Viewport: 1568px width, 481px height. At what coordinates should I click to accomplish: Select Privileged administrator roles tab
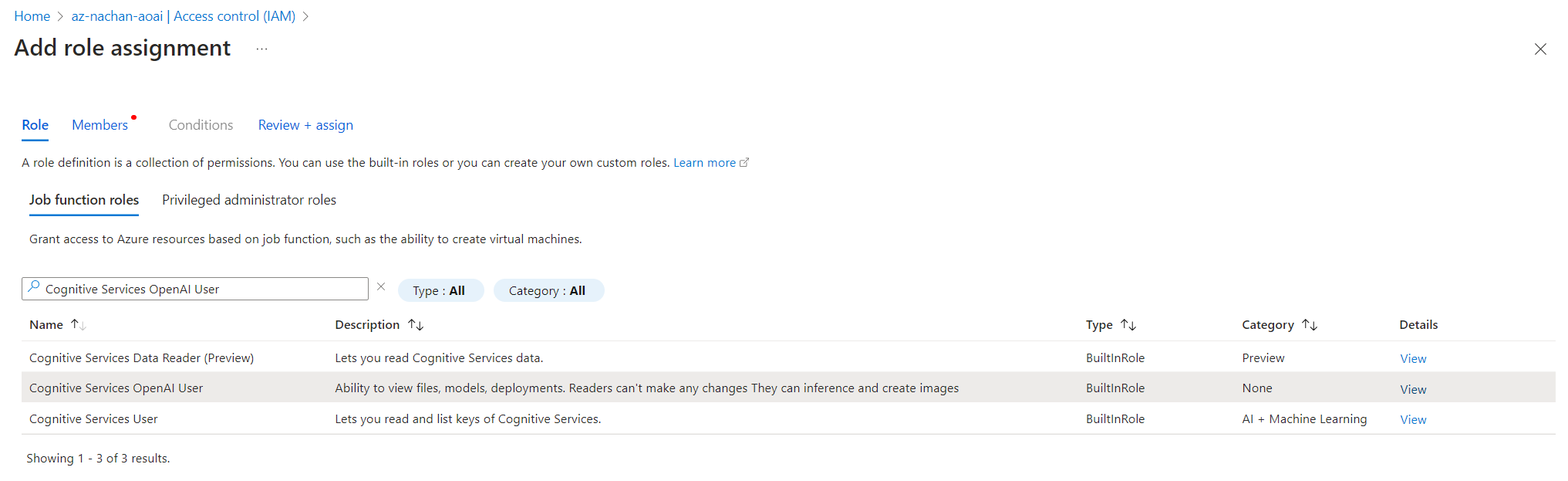249,200
